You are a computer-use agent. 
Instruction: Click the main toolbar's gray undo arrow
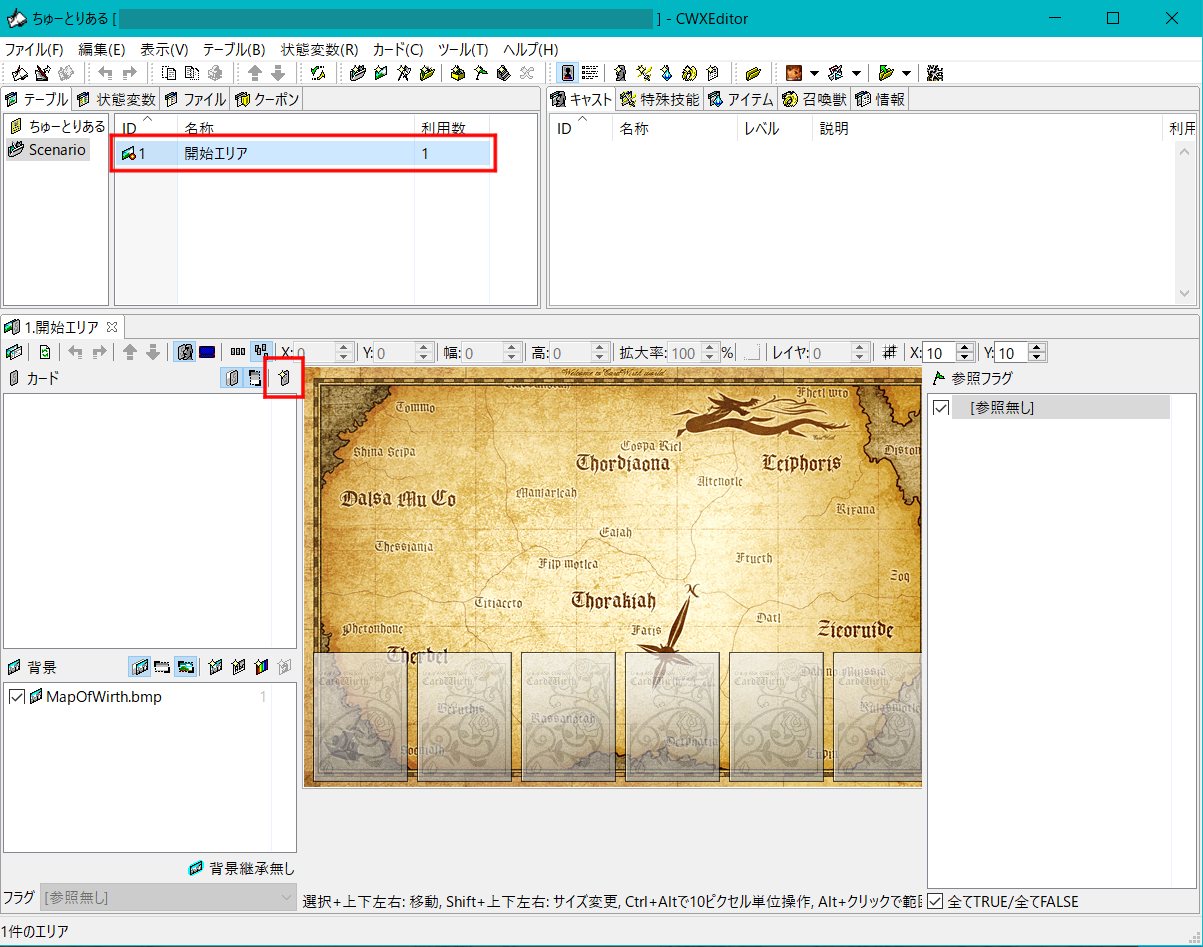106,73
